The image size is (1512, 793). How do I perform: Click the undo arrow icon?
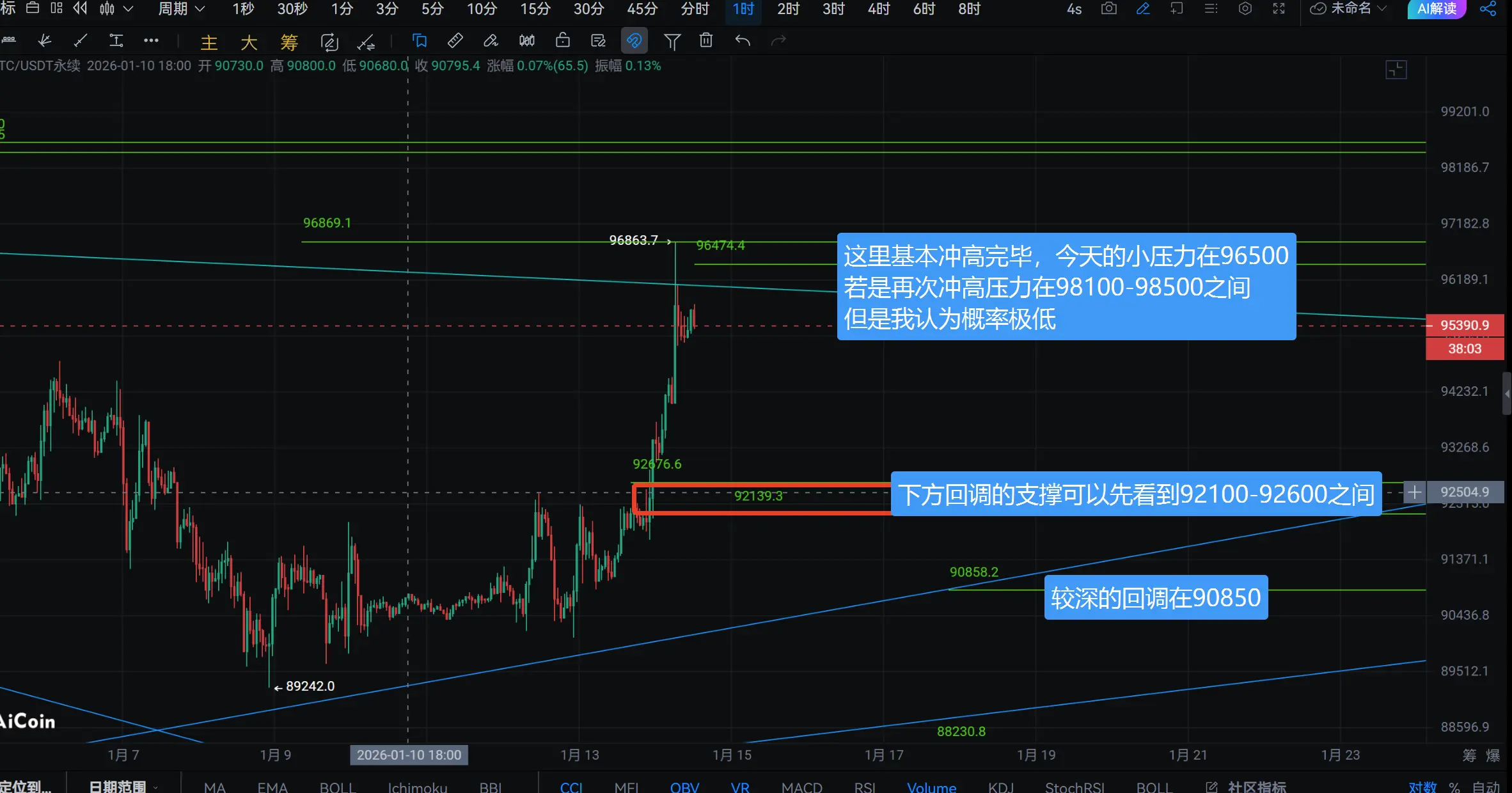743,41
